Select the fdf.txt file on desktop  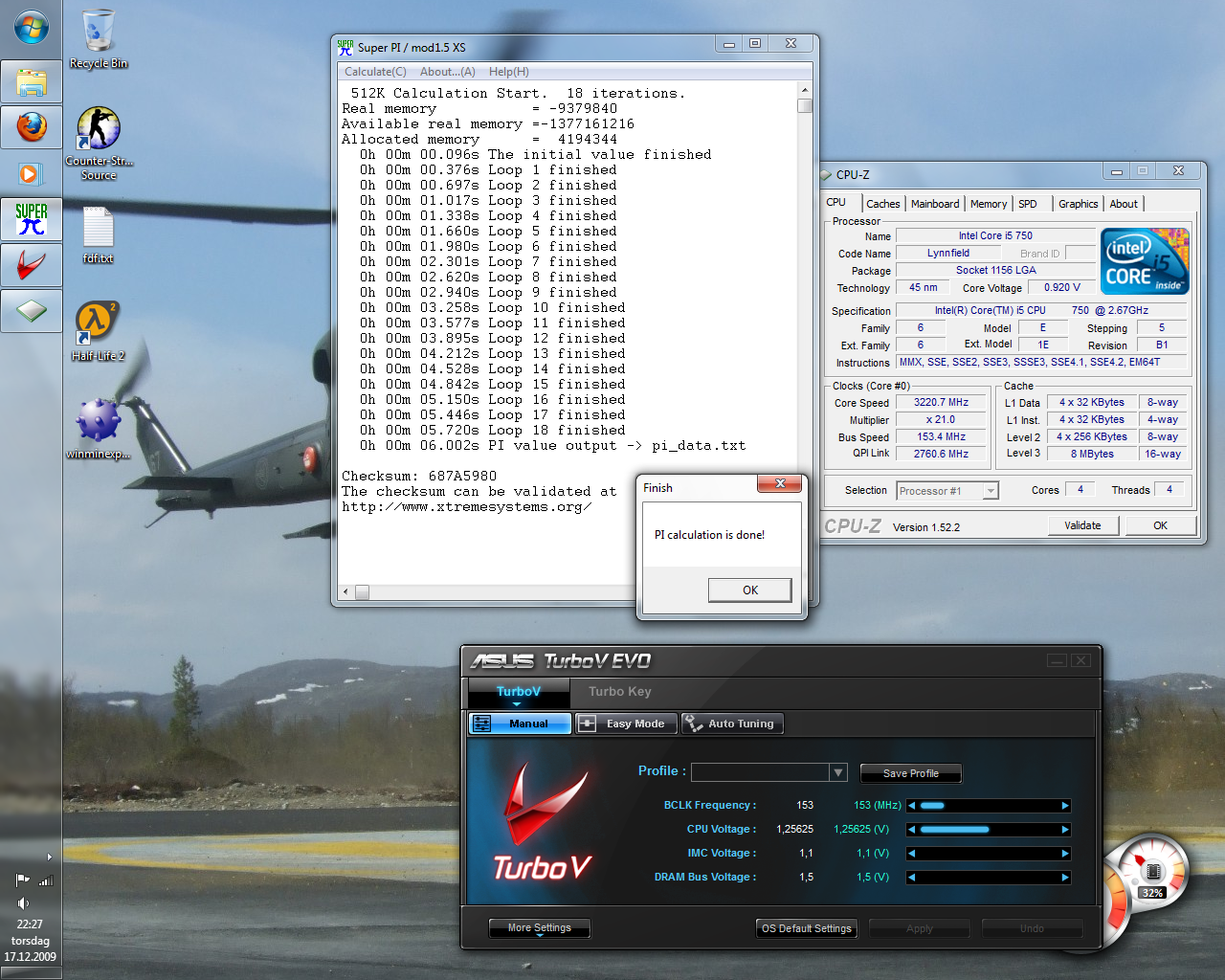coord(98,234)
